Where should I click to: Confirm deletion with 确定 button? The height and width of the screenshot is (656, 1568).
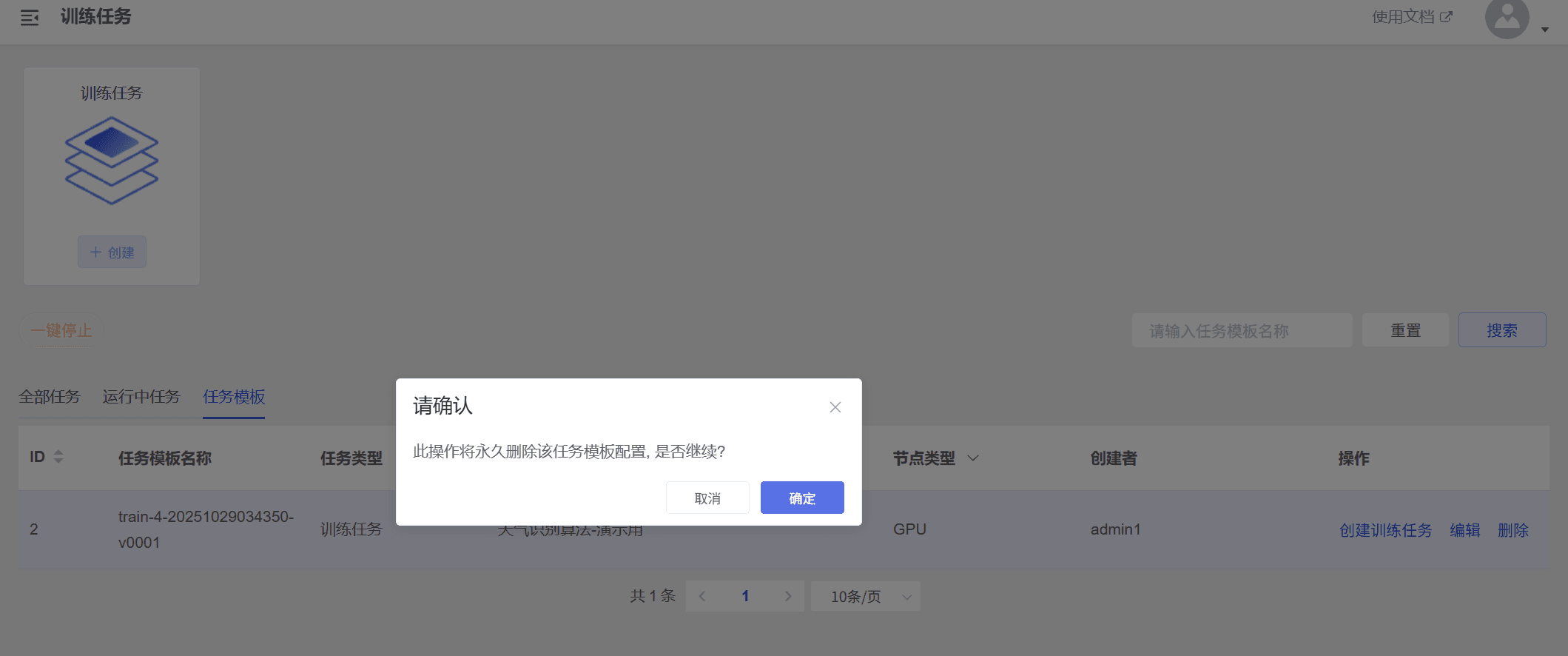click(801, 498)
